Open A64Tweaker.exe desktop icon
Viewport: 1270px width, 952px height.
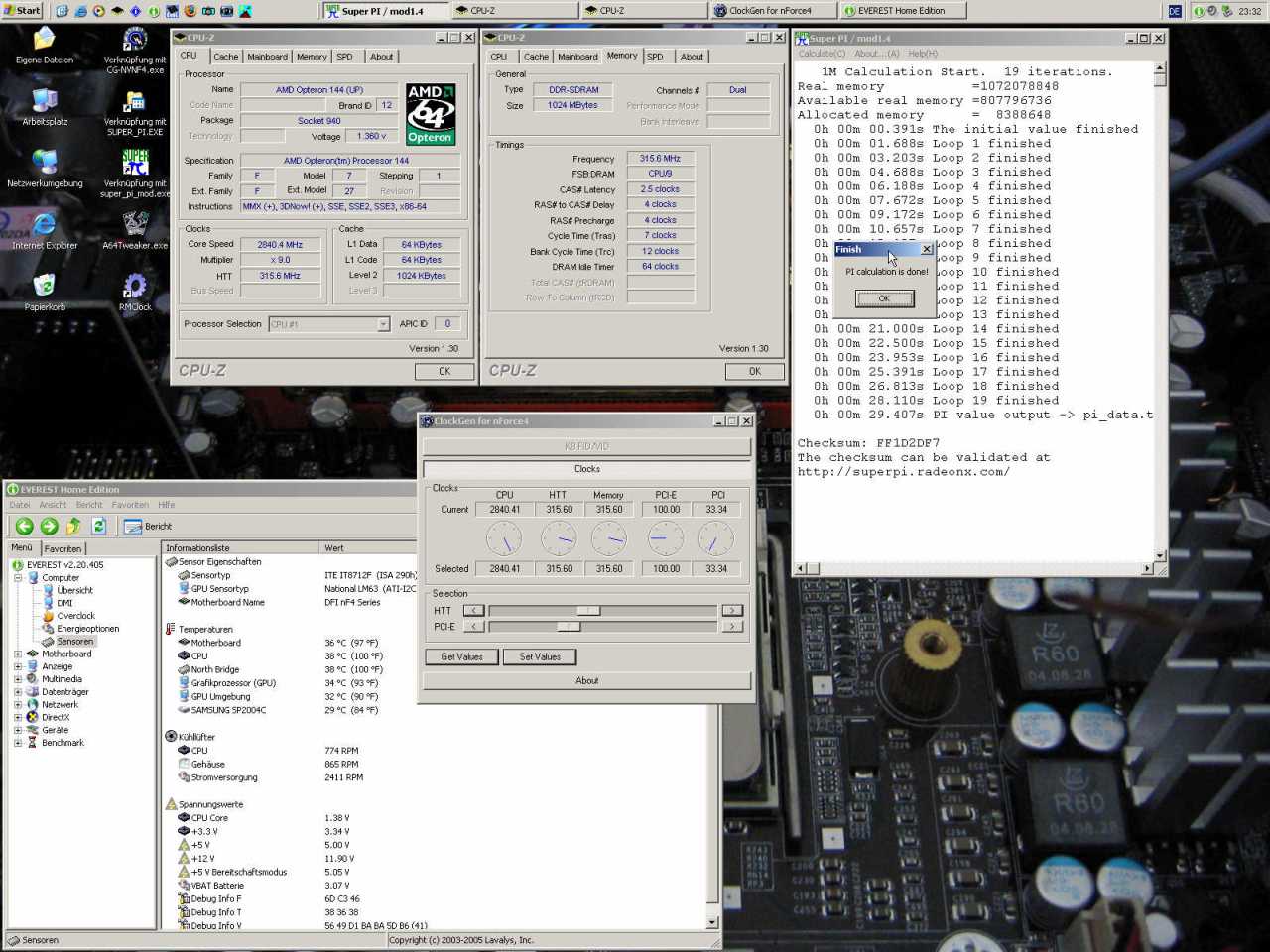(x=135, y=231)
